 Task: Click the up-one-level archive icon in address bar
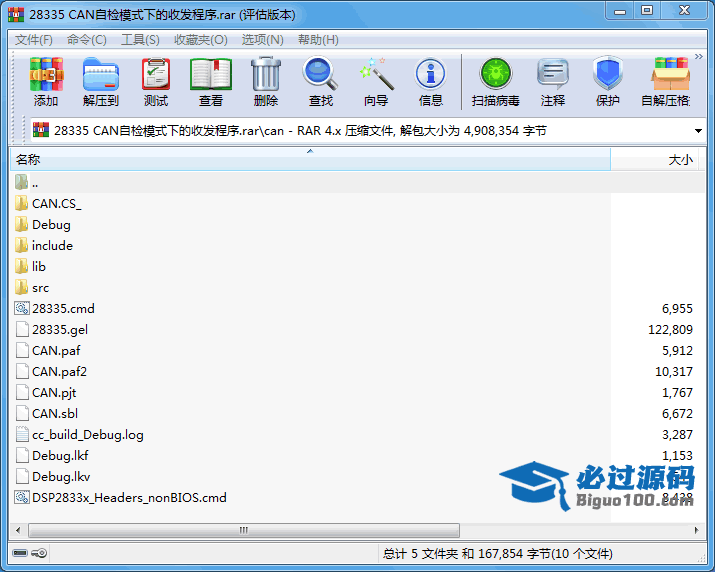point(41,131)
